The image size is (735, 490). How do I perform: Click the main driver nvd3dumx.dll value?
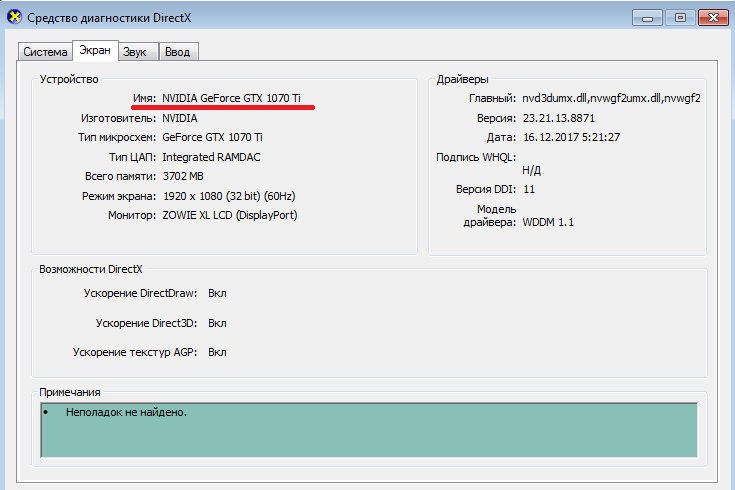click(x=611, y=98)
